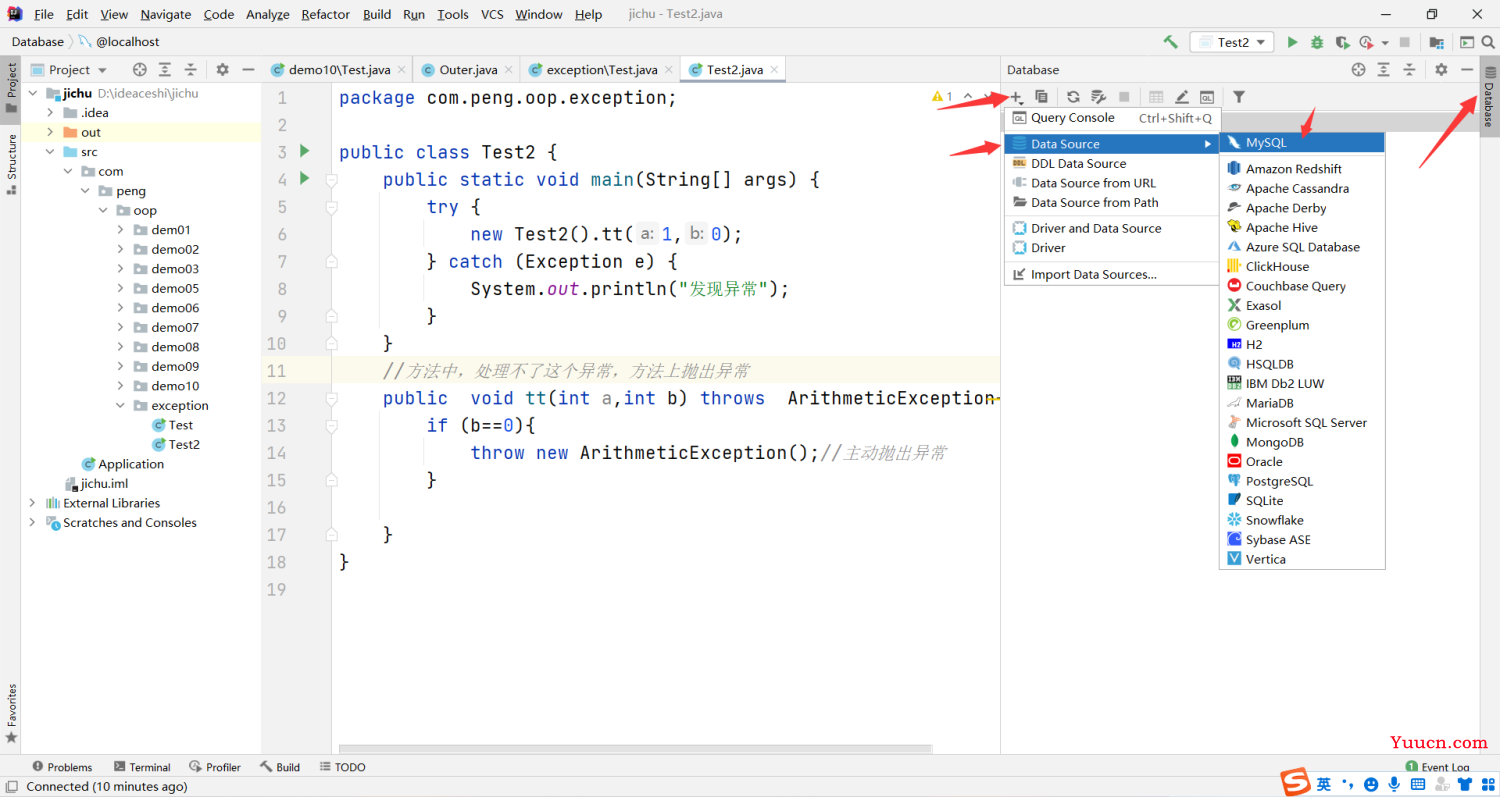Click the Build hammer icon
This screenshot has height=797, width=1500.
pos(1170,42)
